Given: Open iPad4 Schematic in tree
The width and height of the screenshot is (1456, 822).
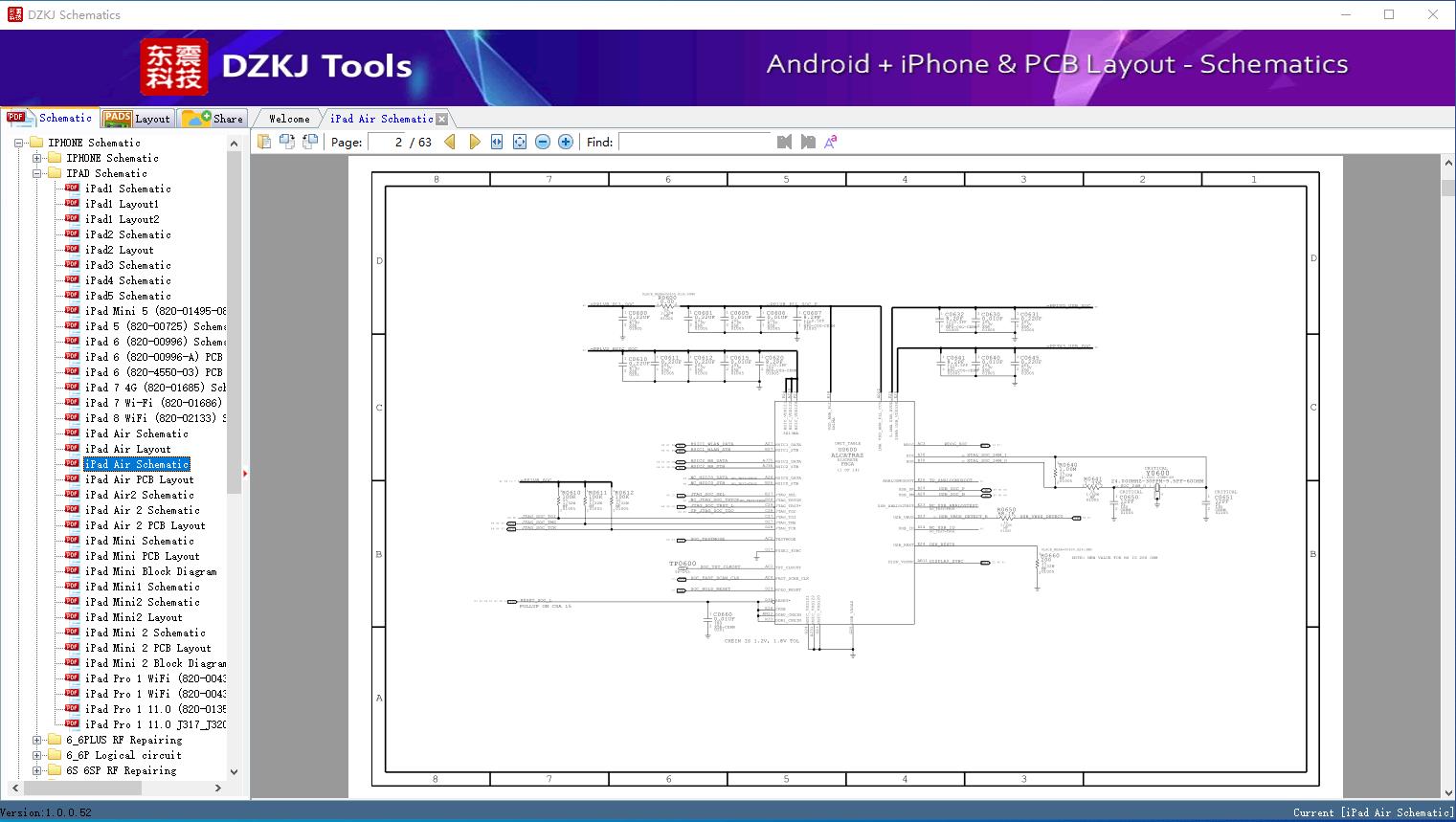Looking at the screenshot, I should point(128,280).
